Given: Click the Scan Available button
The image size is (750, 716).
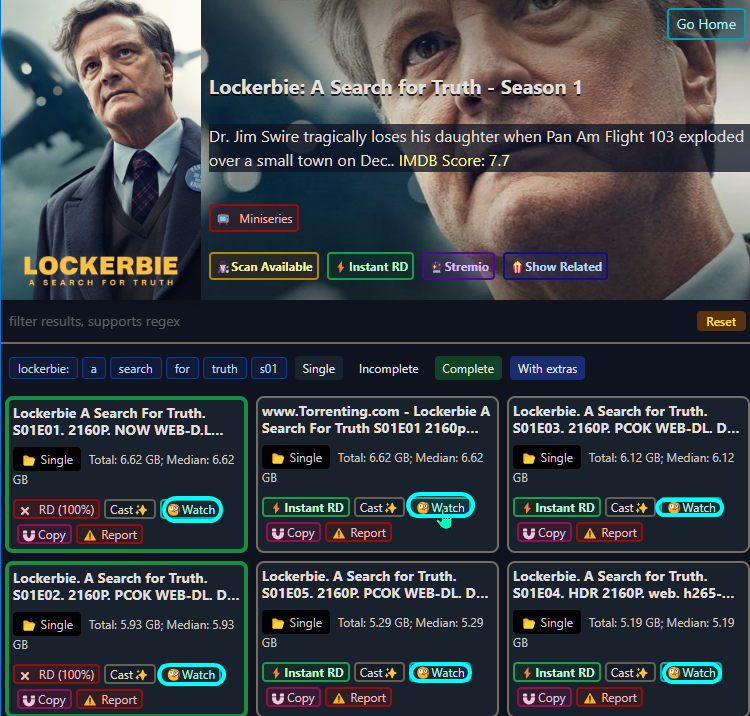Looking at the screenshot, I should click(264, 266).
